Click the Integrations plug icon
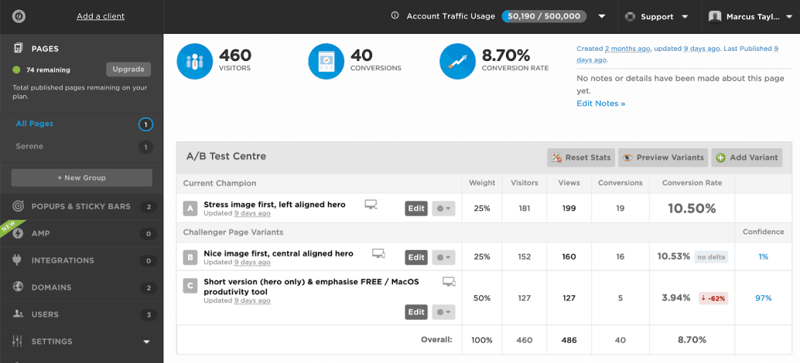 (18, 260)
